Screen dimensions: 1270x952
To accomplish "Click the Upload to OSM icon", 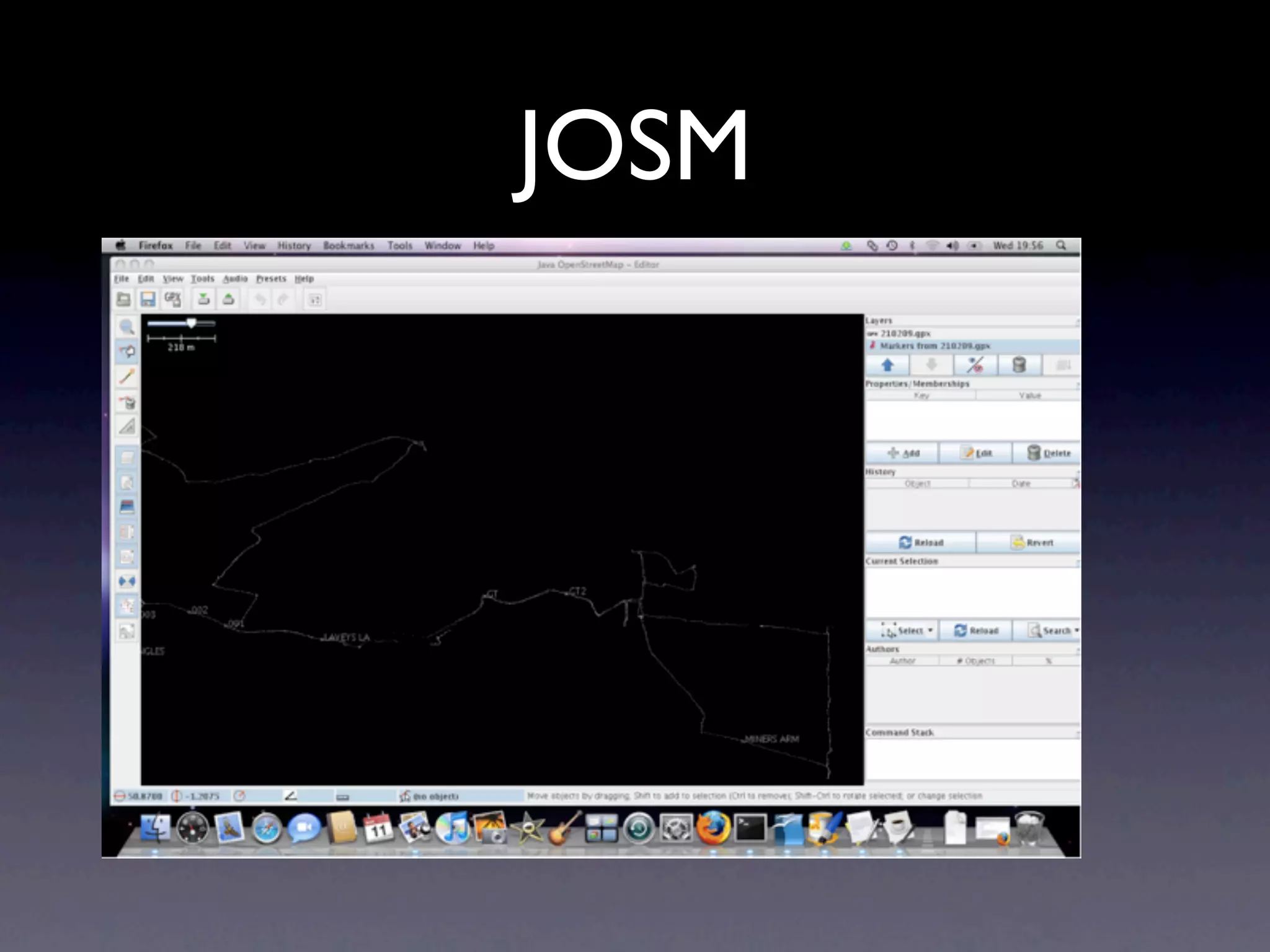I will pyautogui.click(x=228, y=300).
